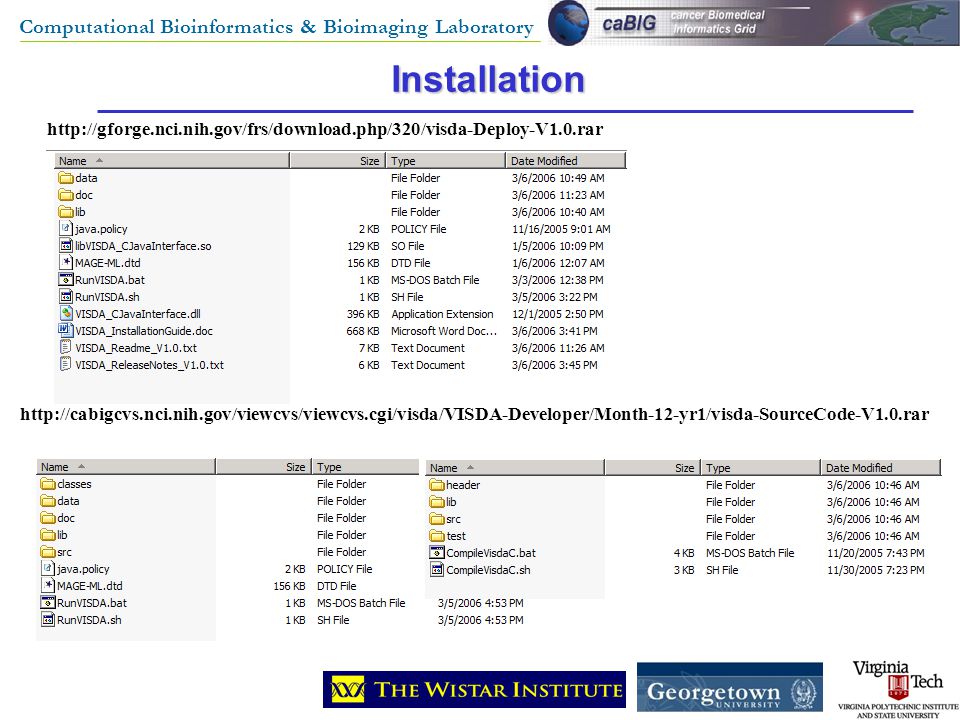Click the CompileVisdaC.sh file icon

[437, 570]
